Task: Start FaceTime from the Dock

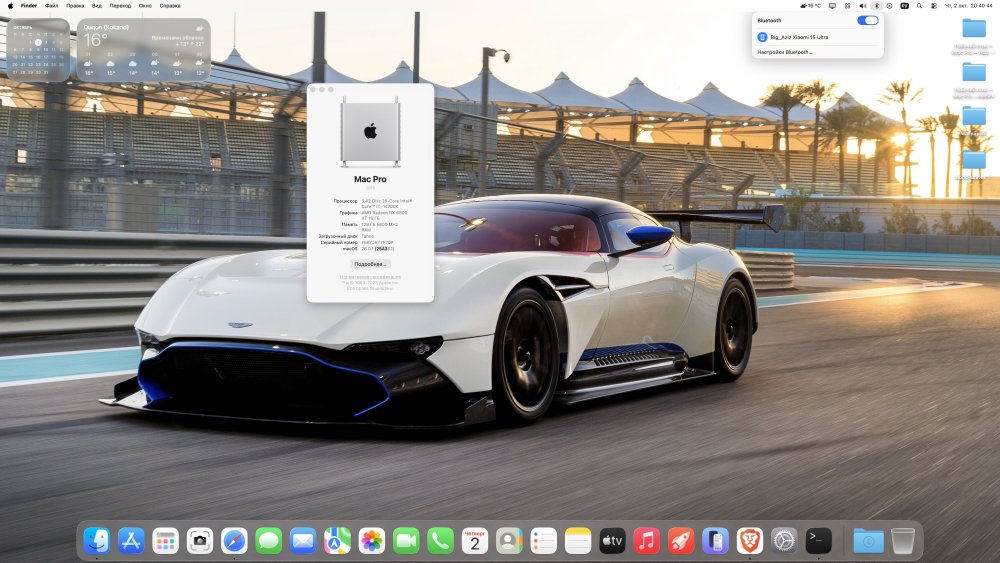Action: [406, 541]
